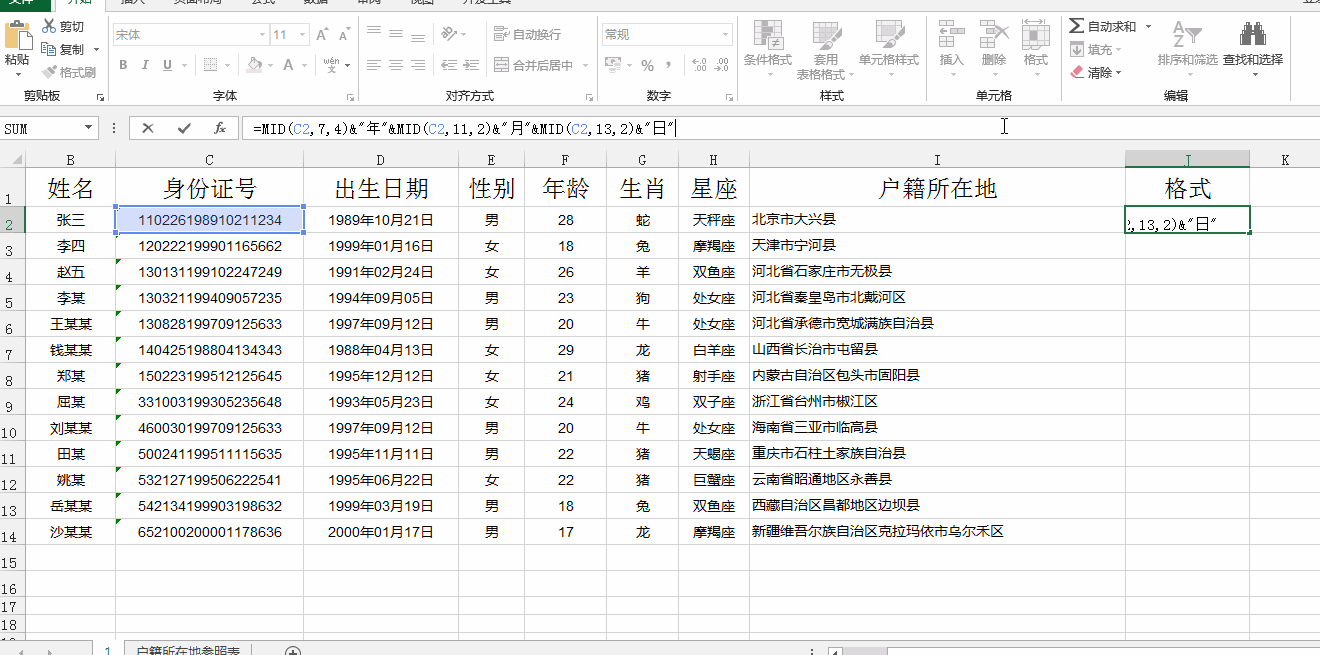
Task: Click cell with ID 130131199102247249
Action: tap(209, 272)
